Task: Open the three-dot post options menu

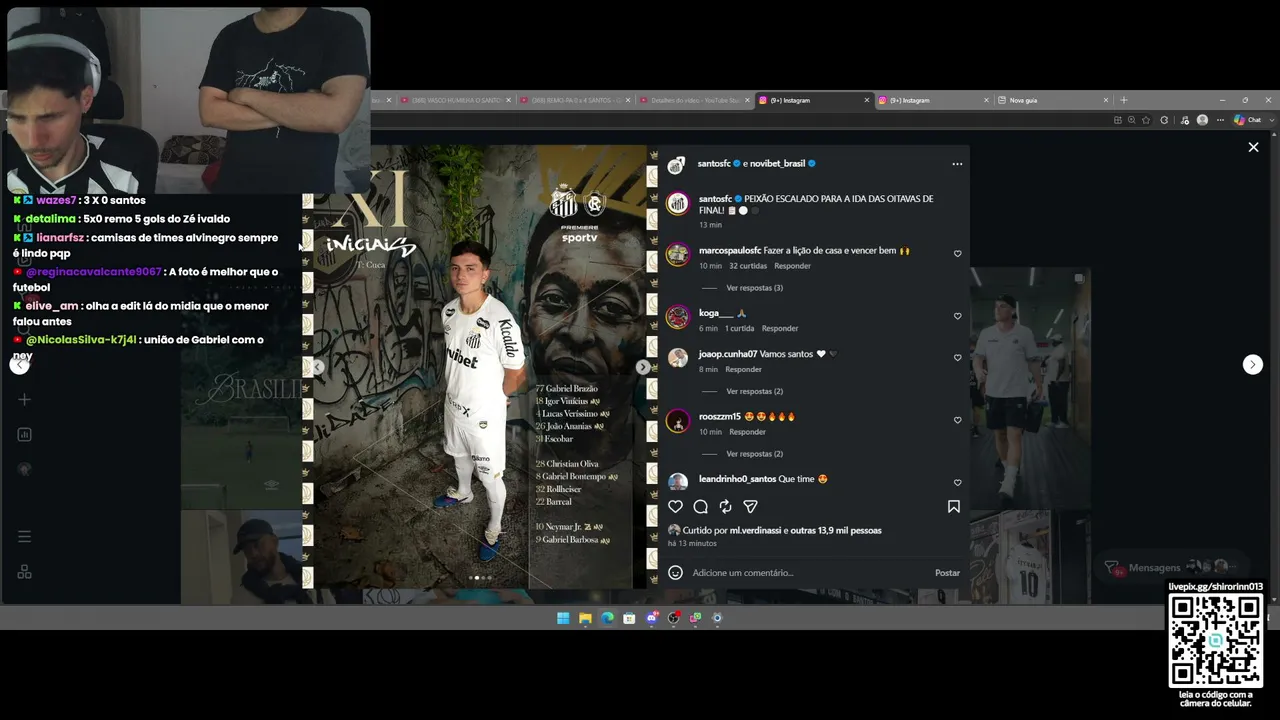Action: (x=957, y=164)
